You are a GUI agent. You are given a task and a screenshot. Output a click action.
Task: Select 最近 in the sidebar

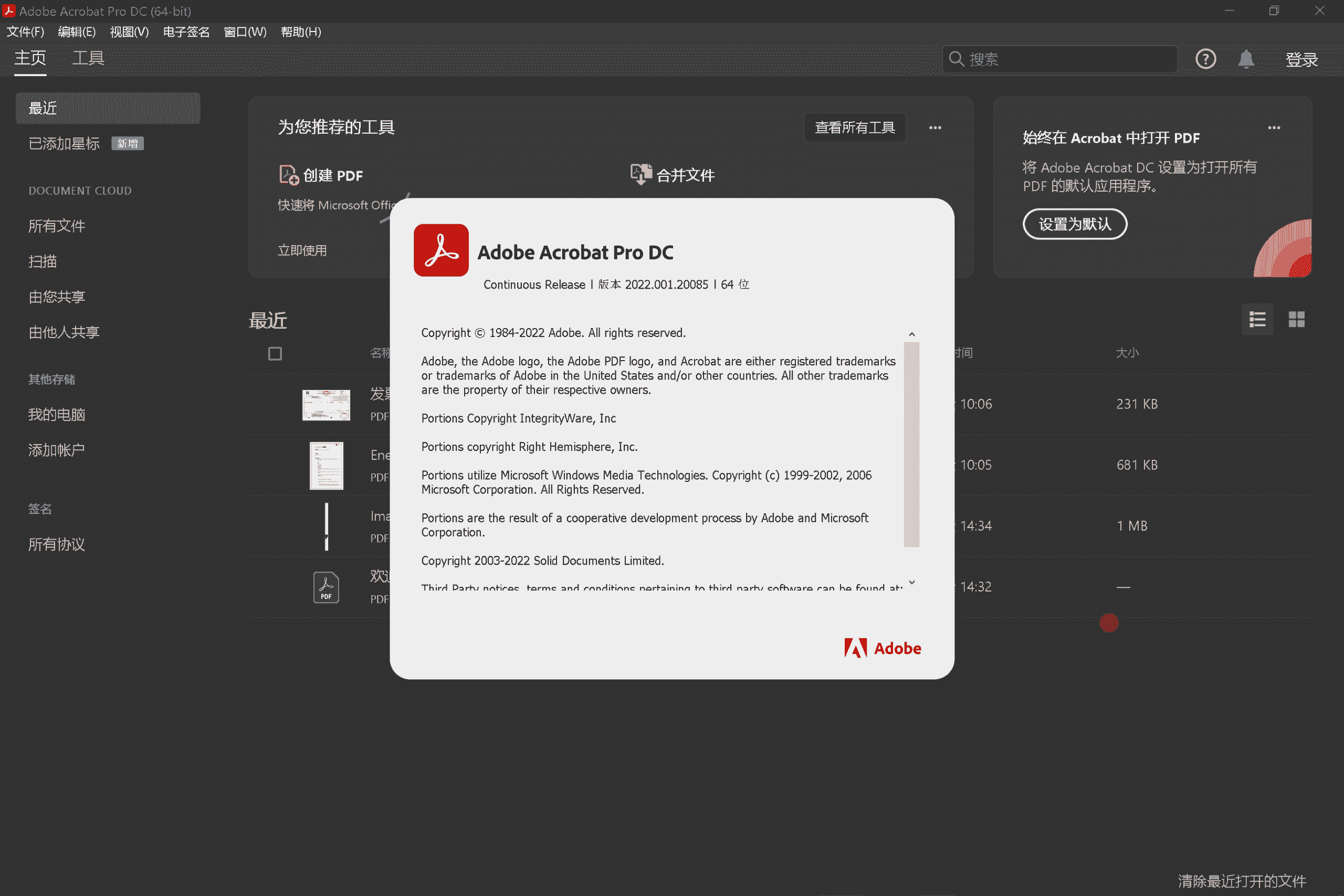tap(108, 108)
